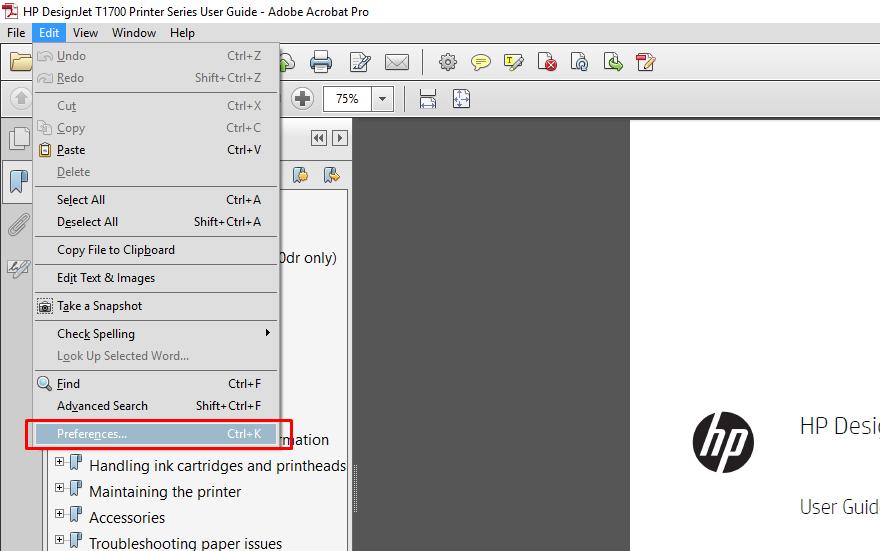
Task: Close the Edit menu from menu bar
Action: [x=49, y=33]
